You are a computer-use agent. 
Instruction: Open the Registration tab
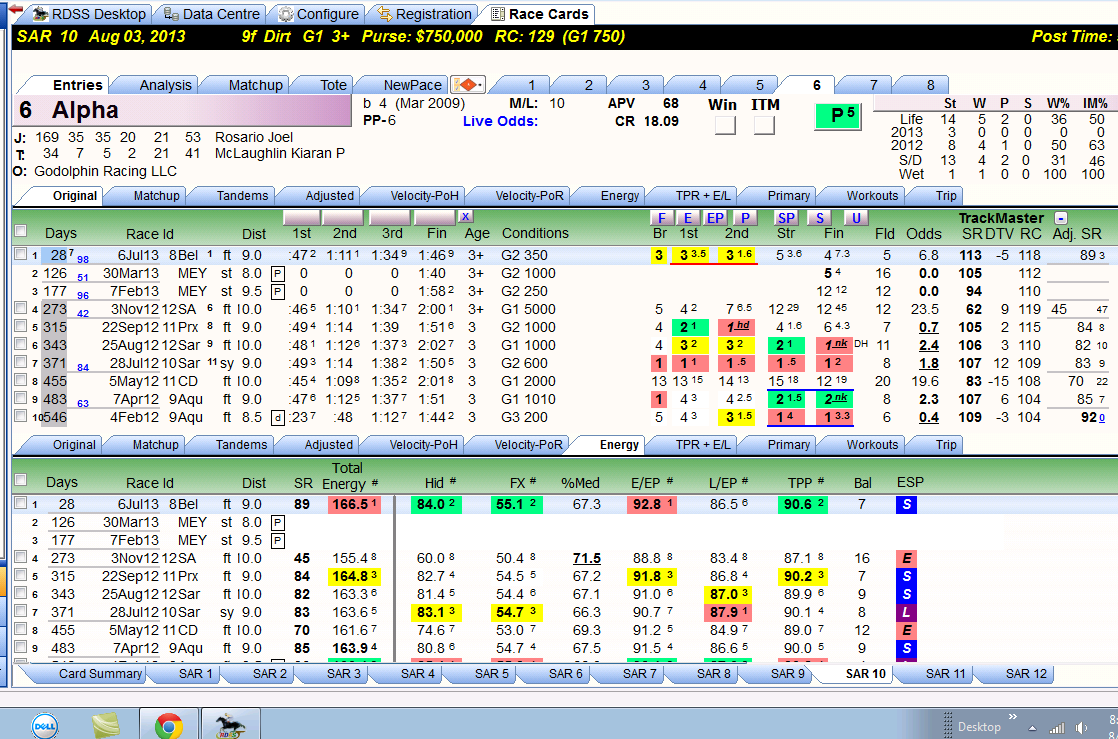tap(425, 14)
